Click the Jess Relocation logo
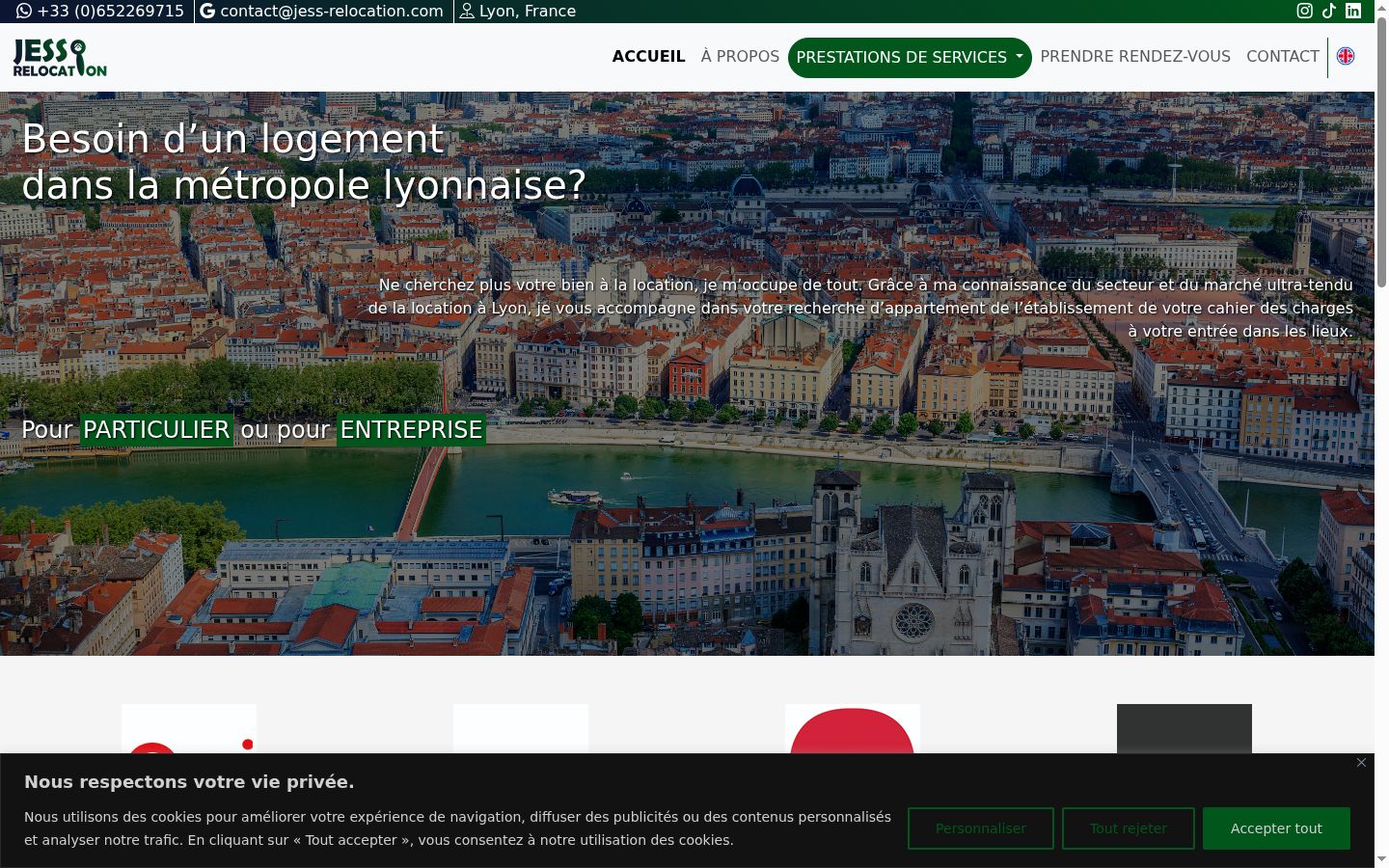 [x=60, y=58]
